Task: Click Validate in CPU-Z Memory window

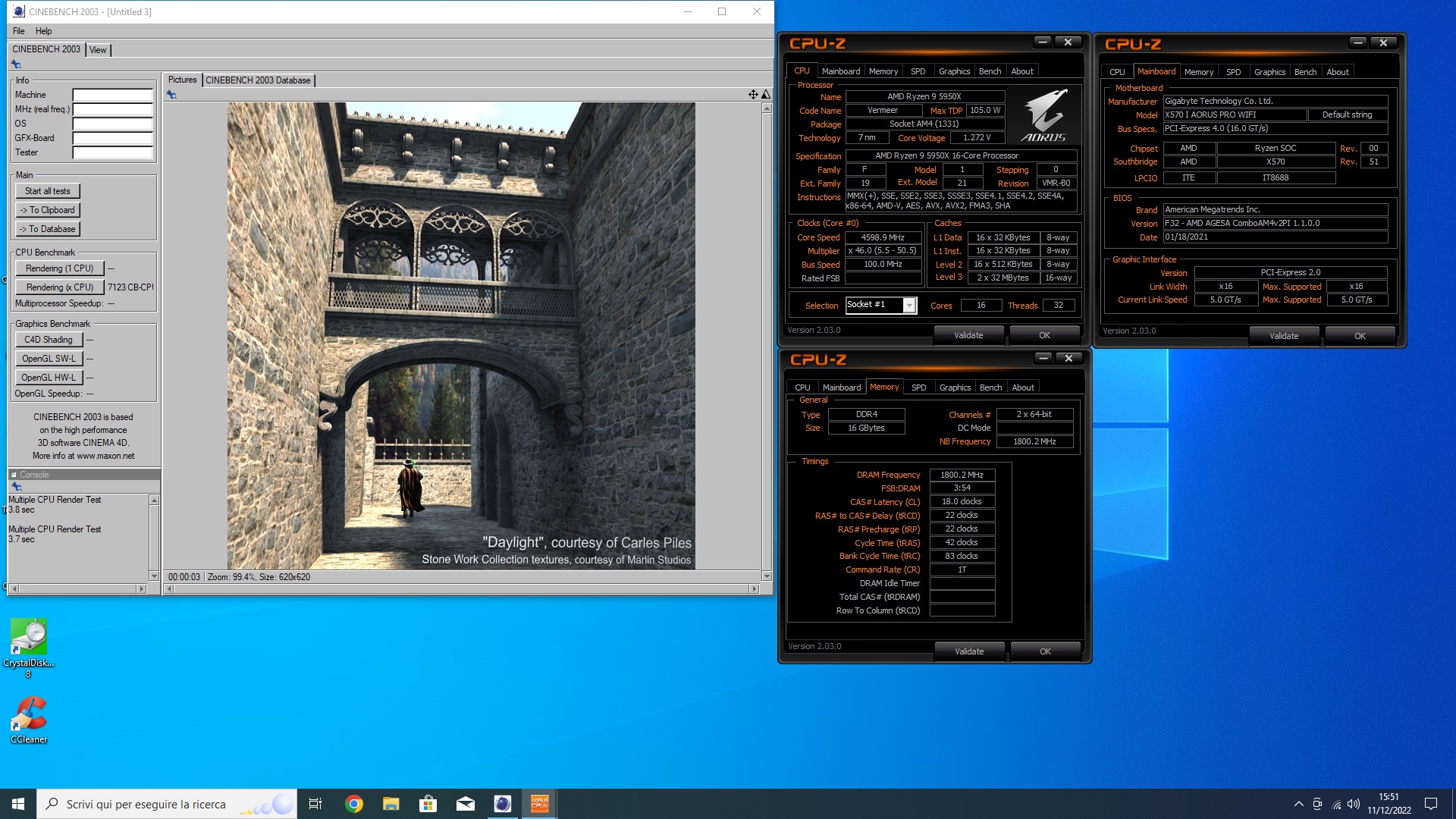Action: (969, 651)
